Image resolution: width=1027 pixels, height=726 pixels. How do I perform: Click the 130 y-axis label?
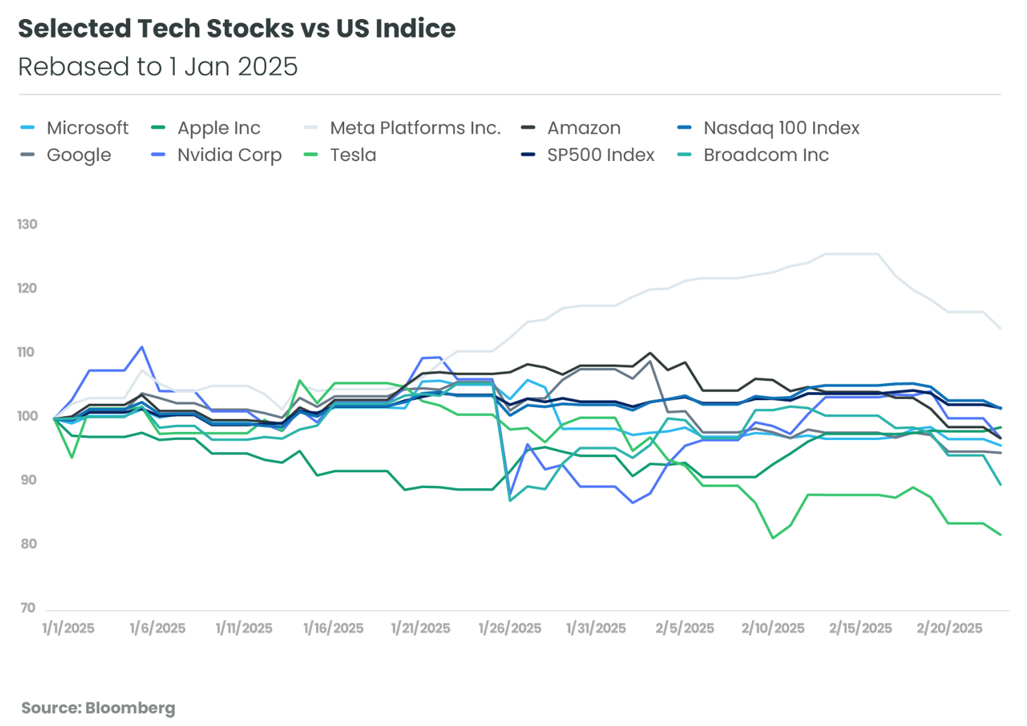[27, 225]
